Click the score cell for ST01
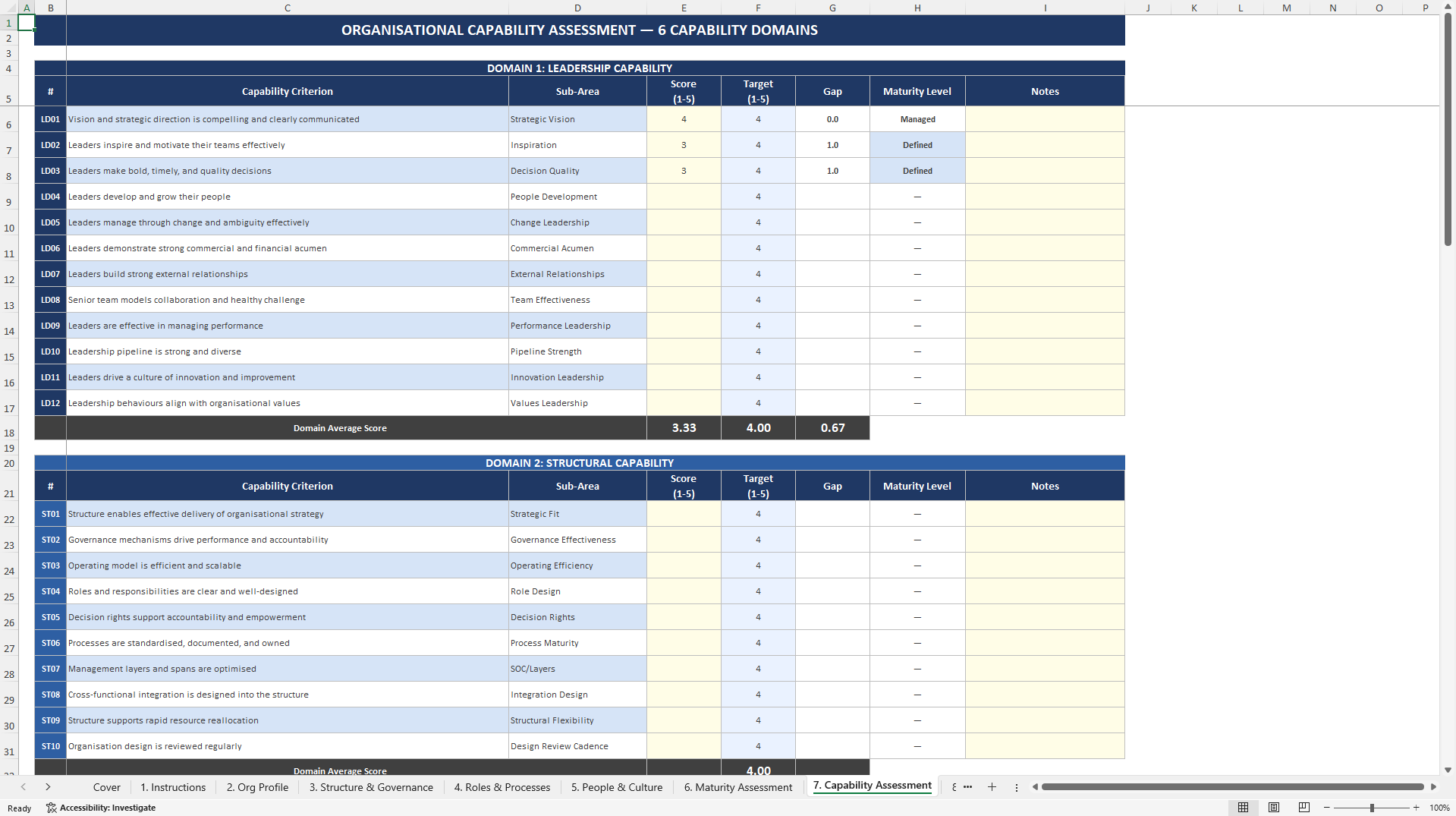1456x816 pixels. tap(684, 514)
